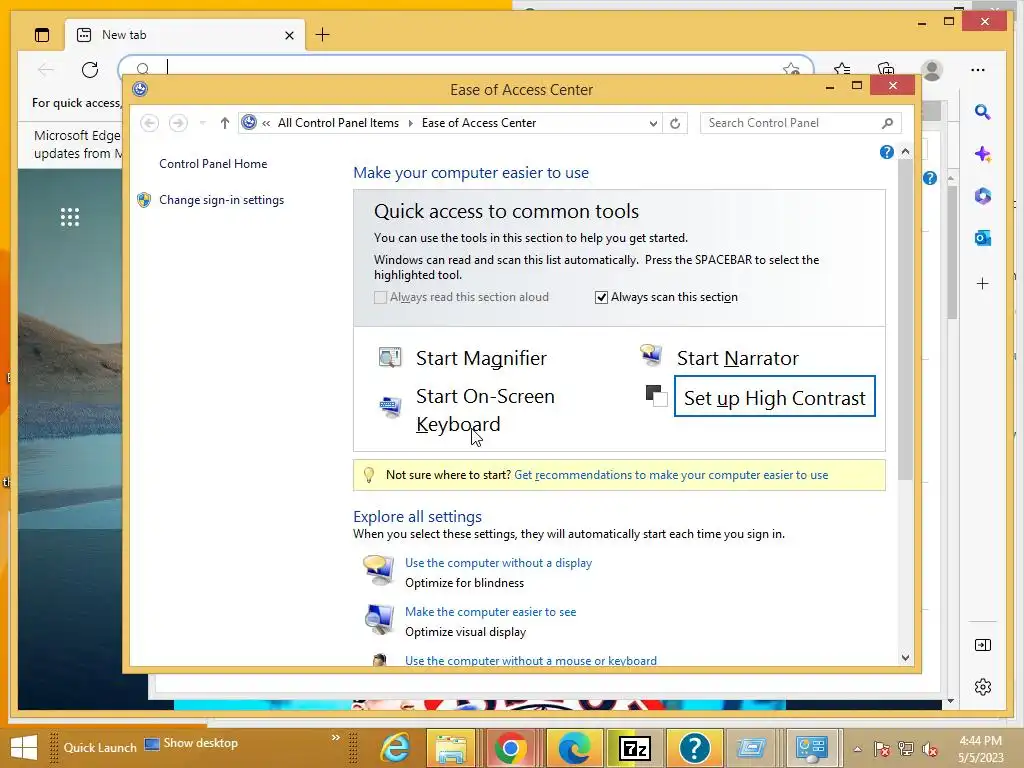Click the High Contrast icon
This screenshot has width=1024, height=768.
pyautogui.click(x=656, y=396)
